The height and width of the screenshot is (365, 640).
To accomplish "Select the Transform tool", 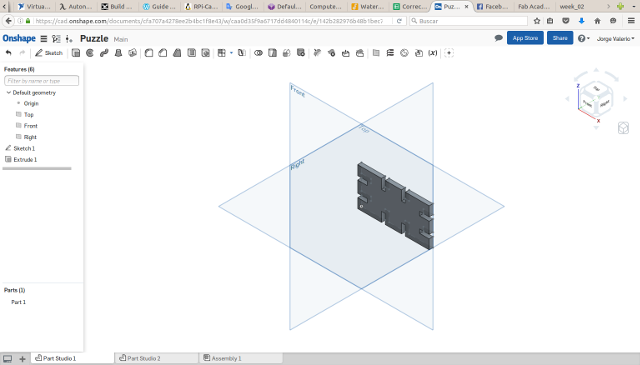I will [x=287, y=53].
